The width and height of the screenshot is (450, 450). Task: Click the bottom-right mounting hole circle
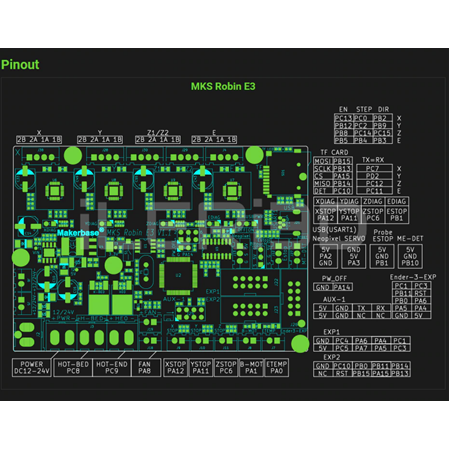click(x=300, y=344)
